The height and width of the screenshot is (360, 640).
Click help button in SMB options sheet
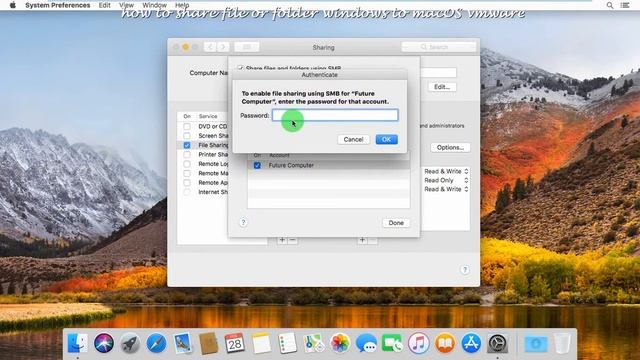click(243, 222)
